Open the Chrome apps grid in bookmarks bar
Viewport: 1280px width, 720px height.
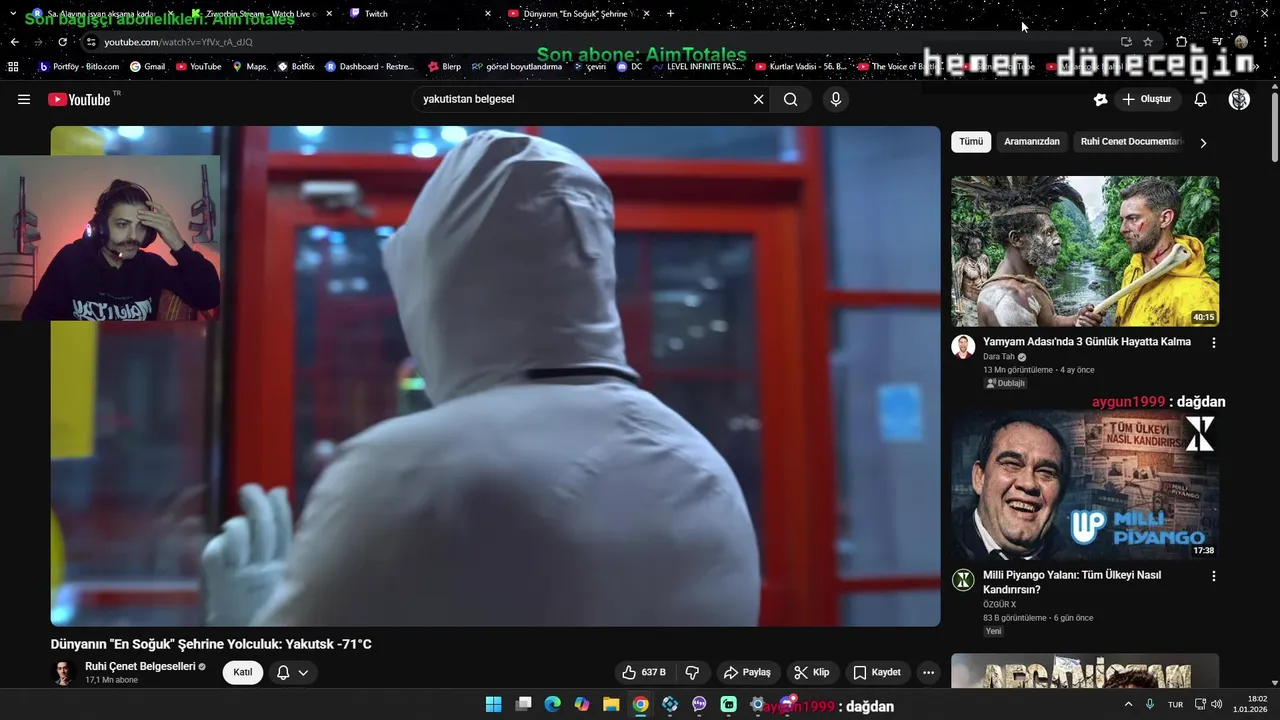click(13, 67)
